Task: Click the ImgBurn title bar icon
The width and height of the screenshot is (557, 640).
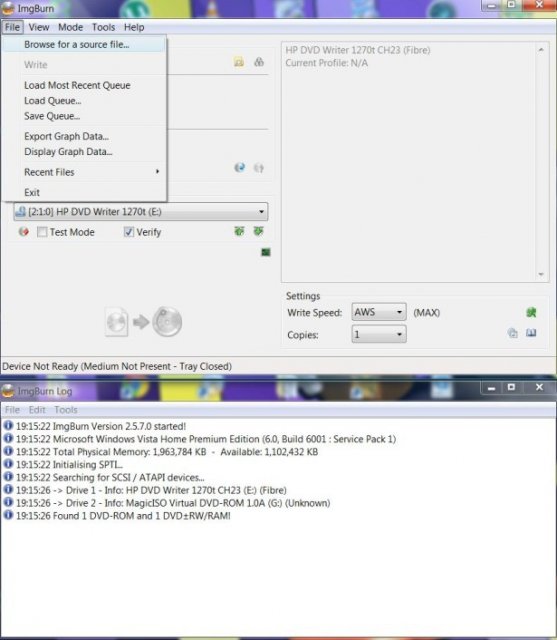Action: click(x=8, y=8)
